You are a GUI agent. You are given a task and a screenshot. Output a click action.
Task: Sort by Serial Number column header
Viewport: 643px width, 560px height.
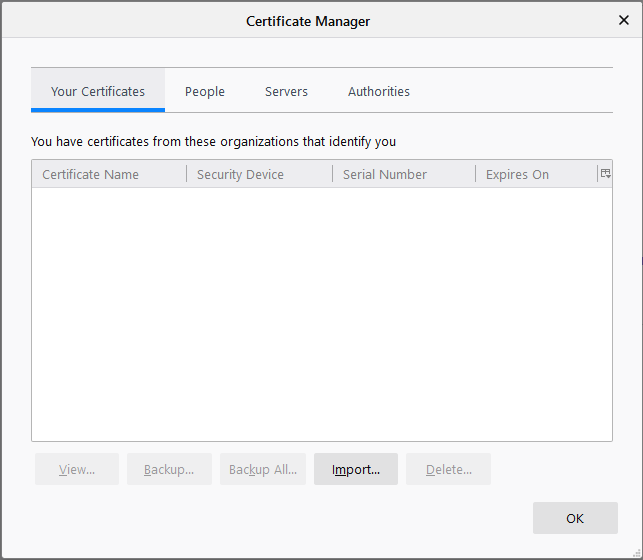tap(384, 174)
